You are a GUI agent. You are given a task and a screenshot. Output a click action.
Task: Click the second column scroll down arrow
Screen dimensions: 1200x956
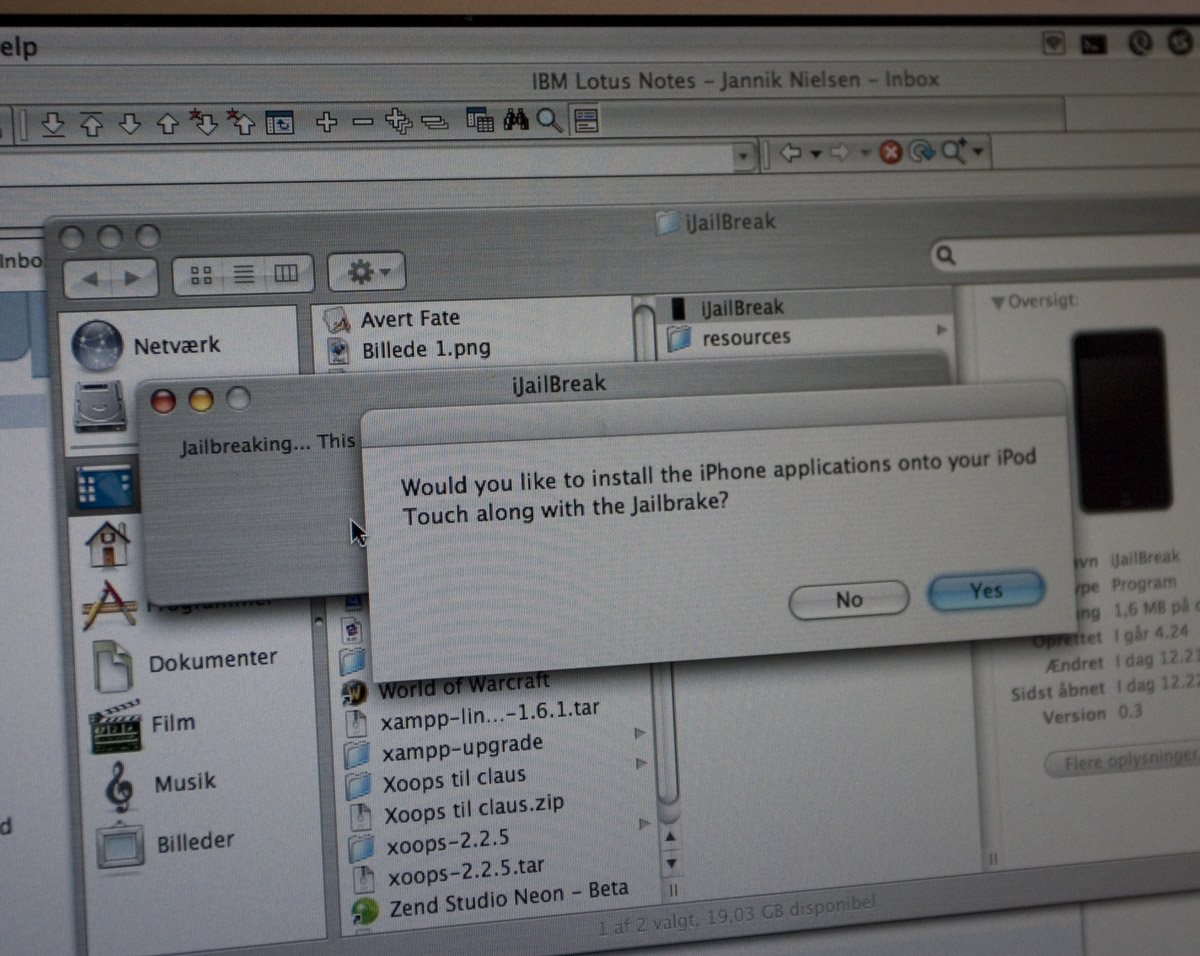point(672,862)
